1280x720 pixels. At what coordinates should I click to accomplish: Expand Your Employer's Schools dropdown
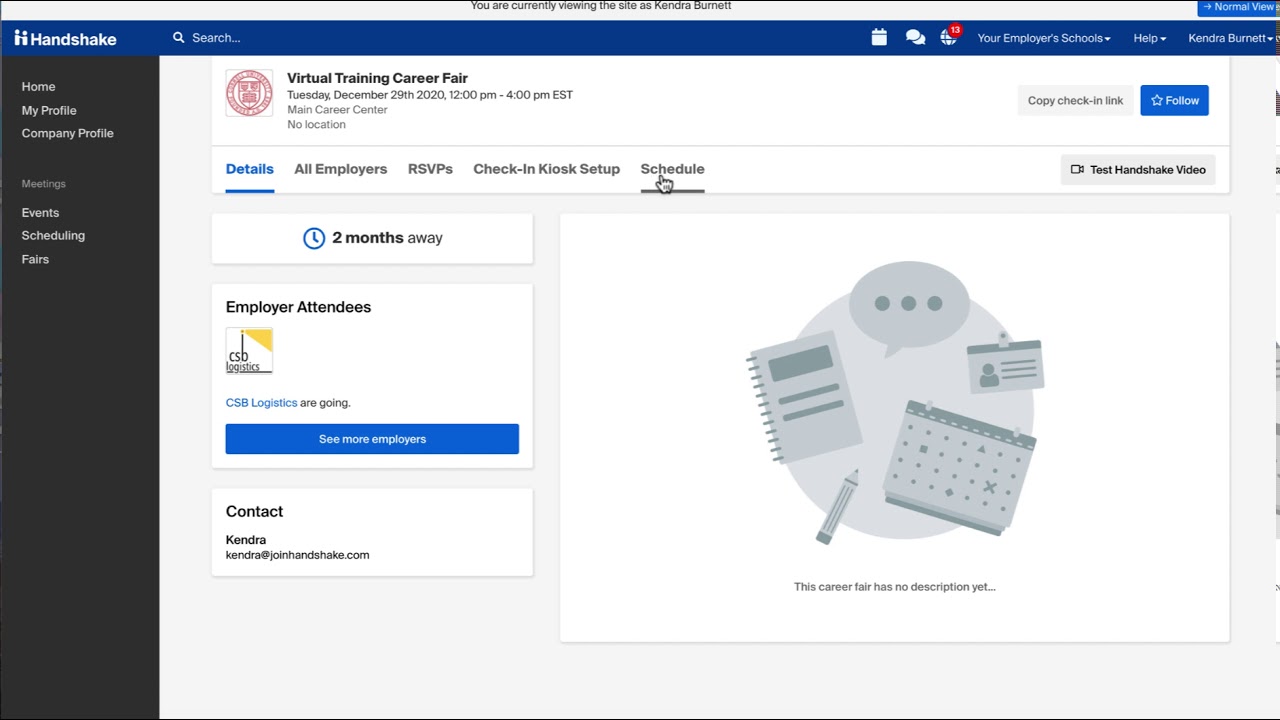coord(1044,38)
